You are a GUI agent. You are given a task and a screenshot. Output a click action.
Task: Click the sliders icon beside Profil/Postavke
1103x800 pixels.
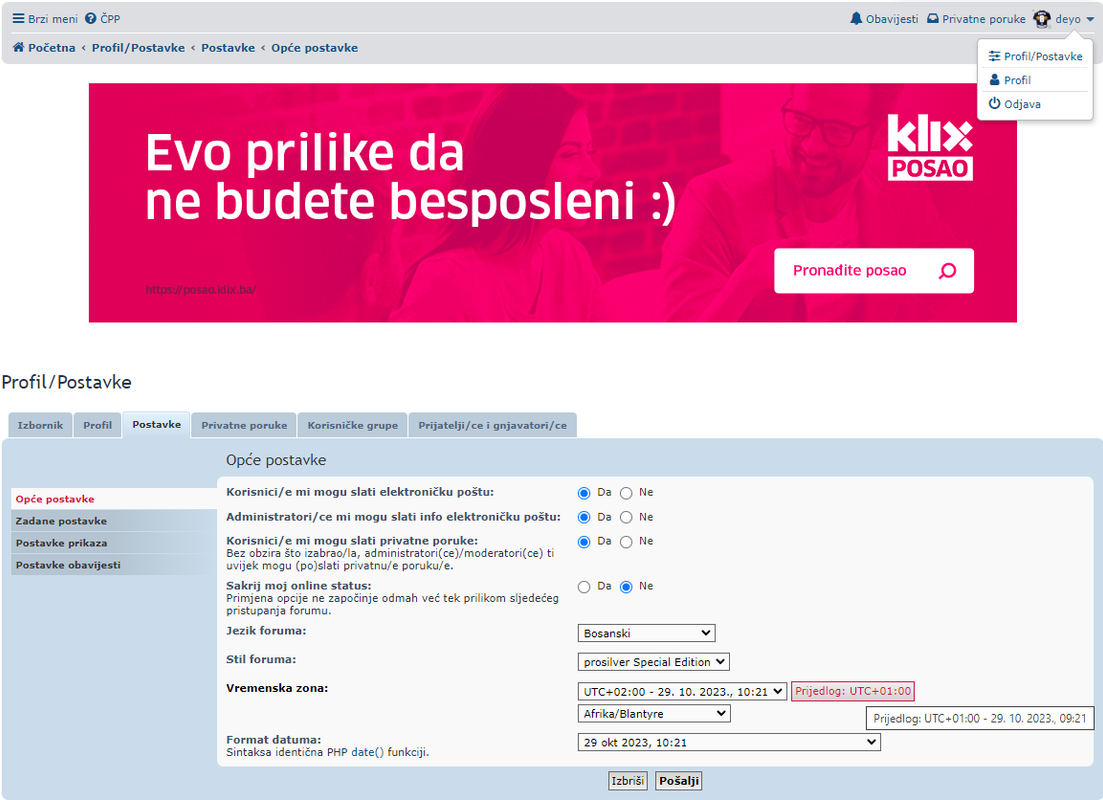point(995,56)
